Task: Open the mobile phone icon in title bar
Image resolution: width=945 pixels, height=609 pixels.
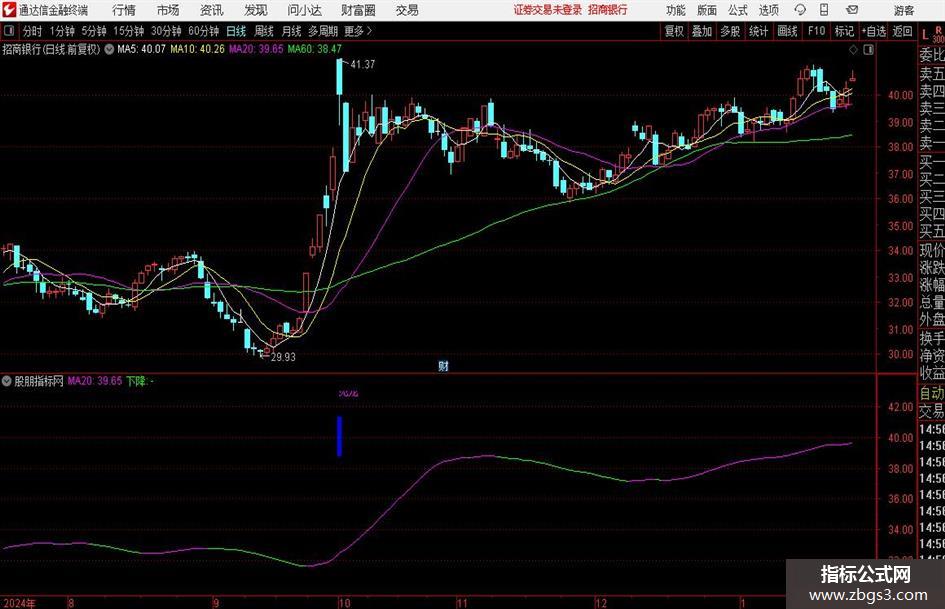Action: click(x=824, y=10)
